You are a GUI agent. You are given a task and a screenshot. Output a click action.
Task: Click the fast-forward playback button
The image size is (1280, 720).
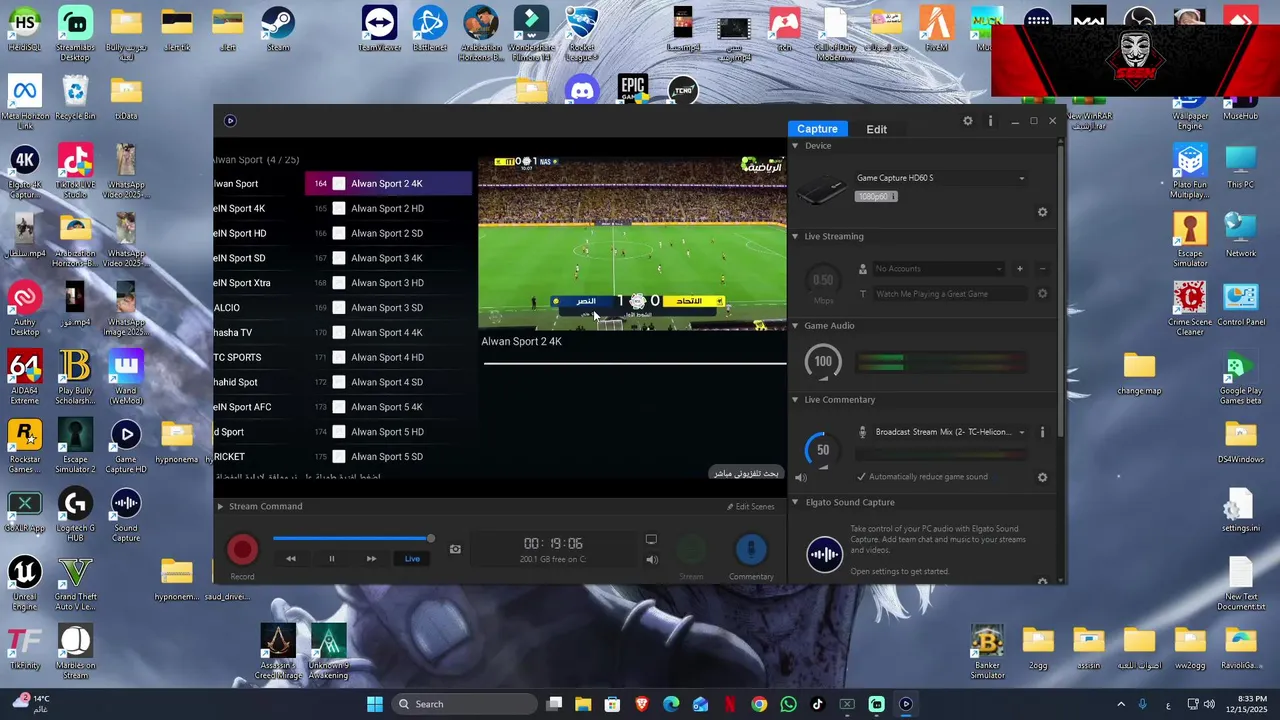(x=371, y=559)
